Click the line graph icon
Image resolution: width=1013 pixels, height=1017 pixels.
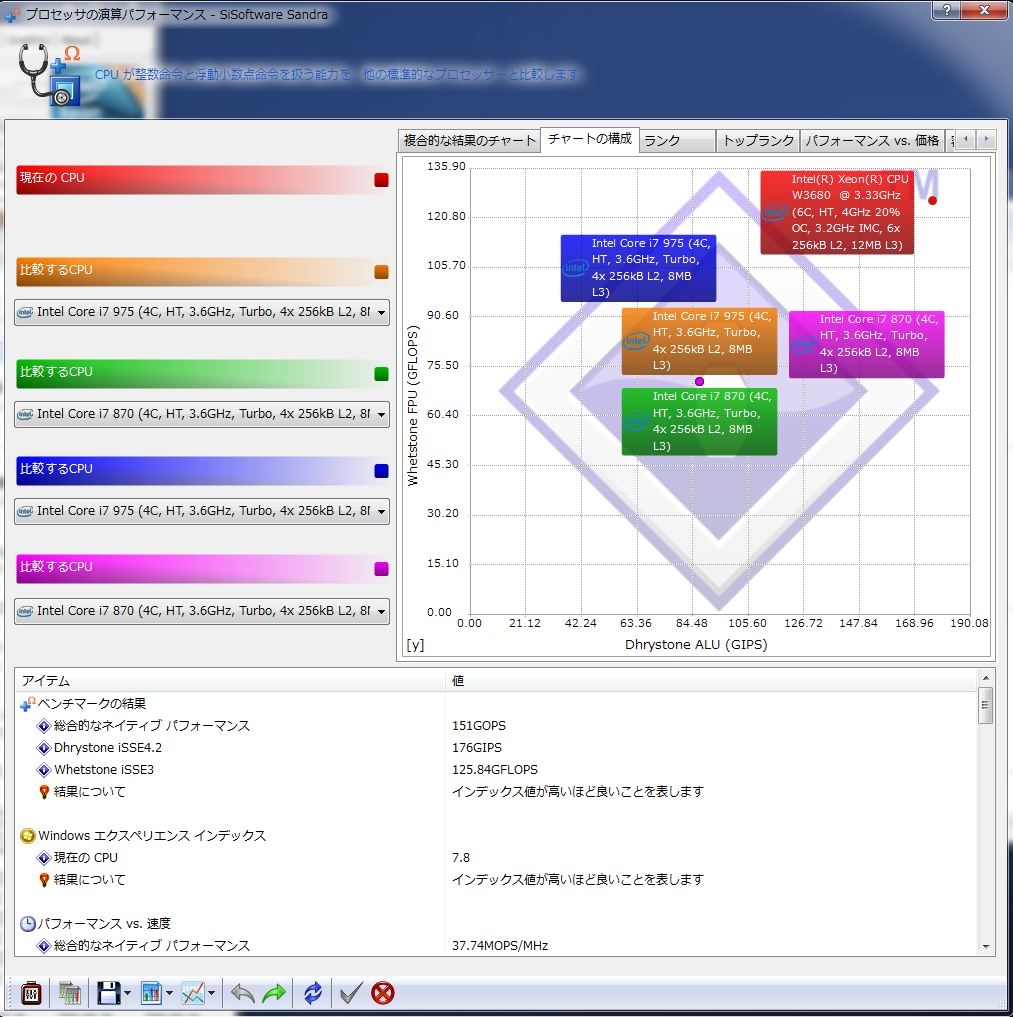pyautogui.click(x=193, y=992)
